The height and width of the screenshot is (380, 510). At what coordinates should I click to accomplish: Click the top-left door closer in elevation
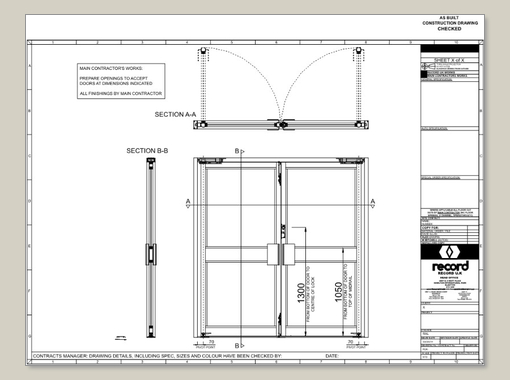[x=210, y=161]
